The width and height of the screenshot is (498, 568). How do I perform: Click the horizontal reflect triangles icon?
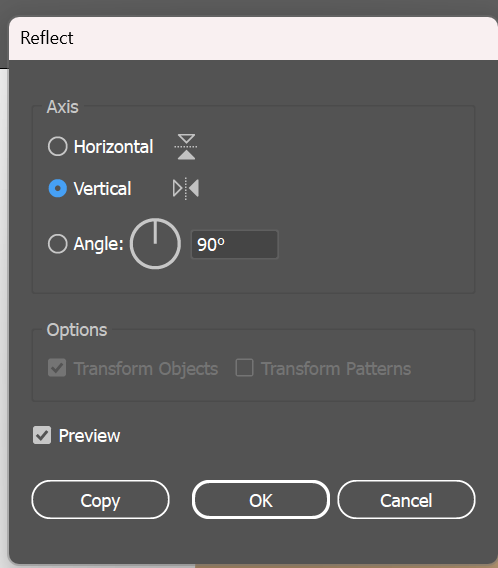pyautogui.click(x=186, y=147)
